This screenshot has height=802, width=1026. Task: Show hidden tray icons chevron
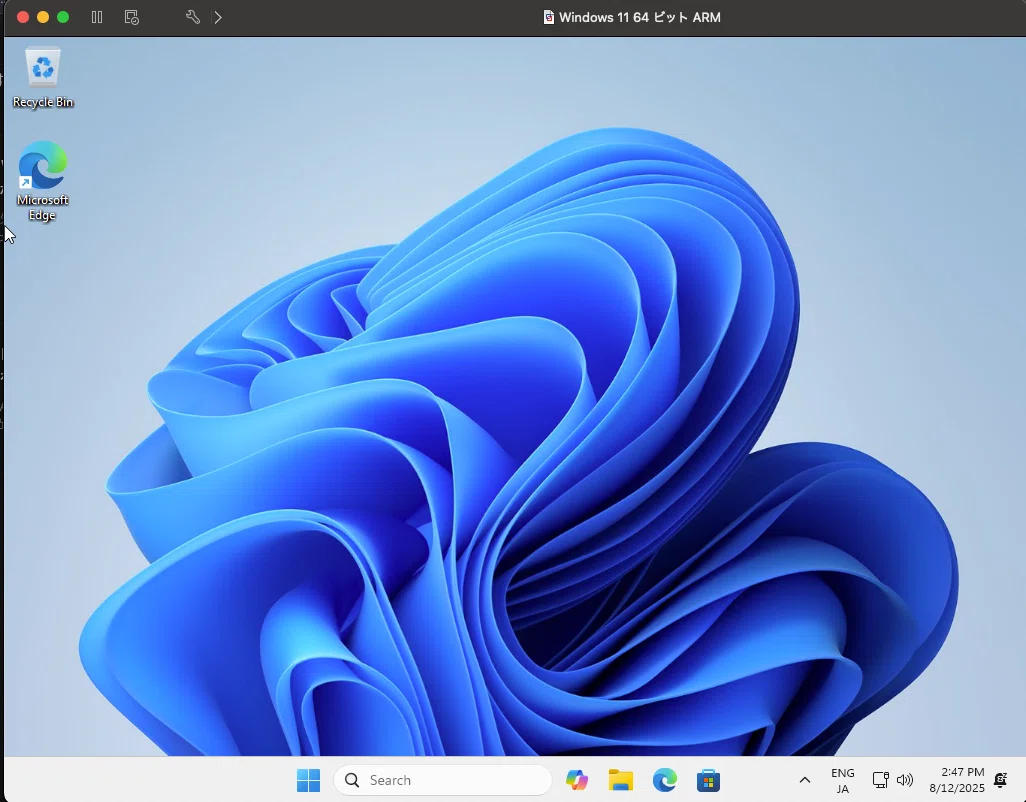[805, 780]
